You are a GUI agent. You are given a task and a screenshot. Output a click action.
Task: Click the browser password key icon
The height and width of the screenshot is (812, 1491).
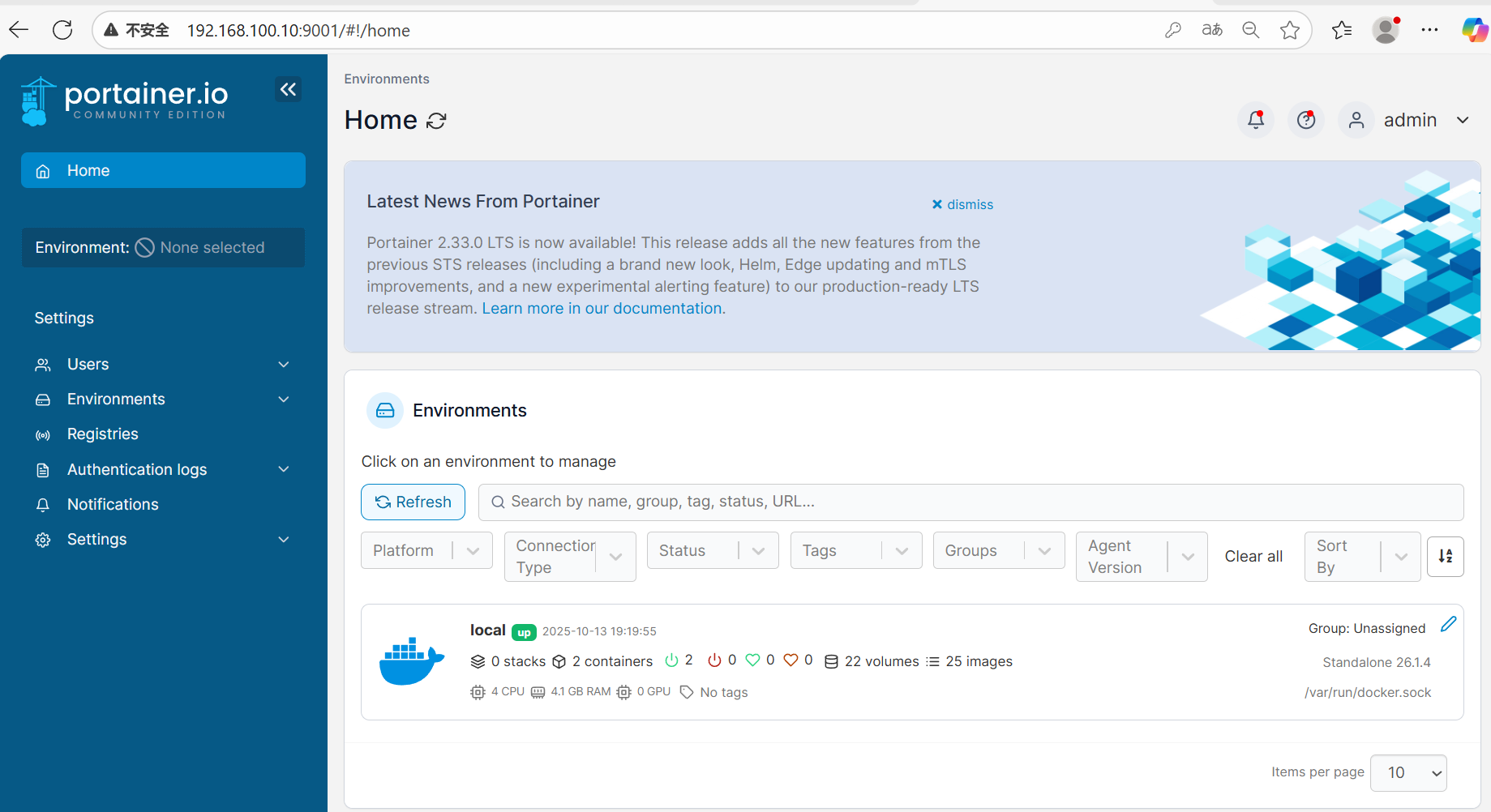pos(1173,30)
